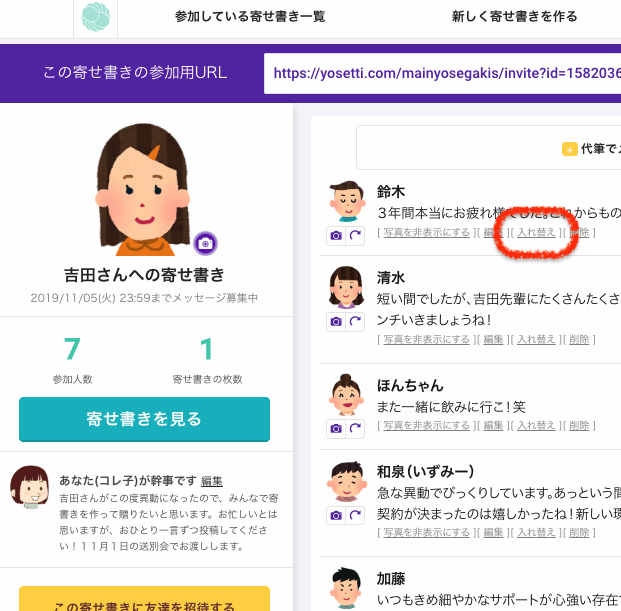The image size is (621, 611).
Task: Click 入れ替え link in 清水's message
Action: tap(536, 339)
